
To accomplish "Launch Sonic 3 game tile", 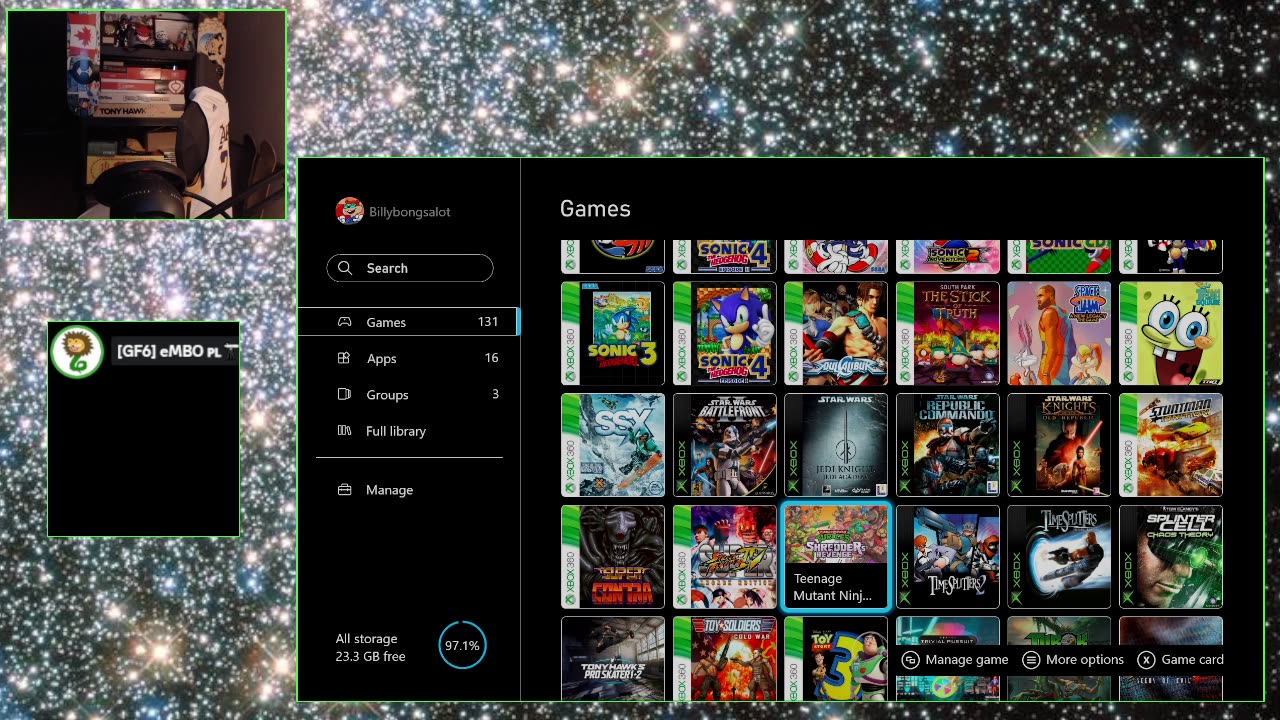I will (613, 333).
